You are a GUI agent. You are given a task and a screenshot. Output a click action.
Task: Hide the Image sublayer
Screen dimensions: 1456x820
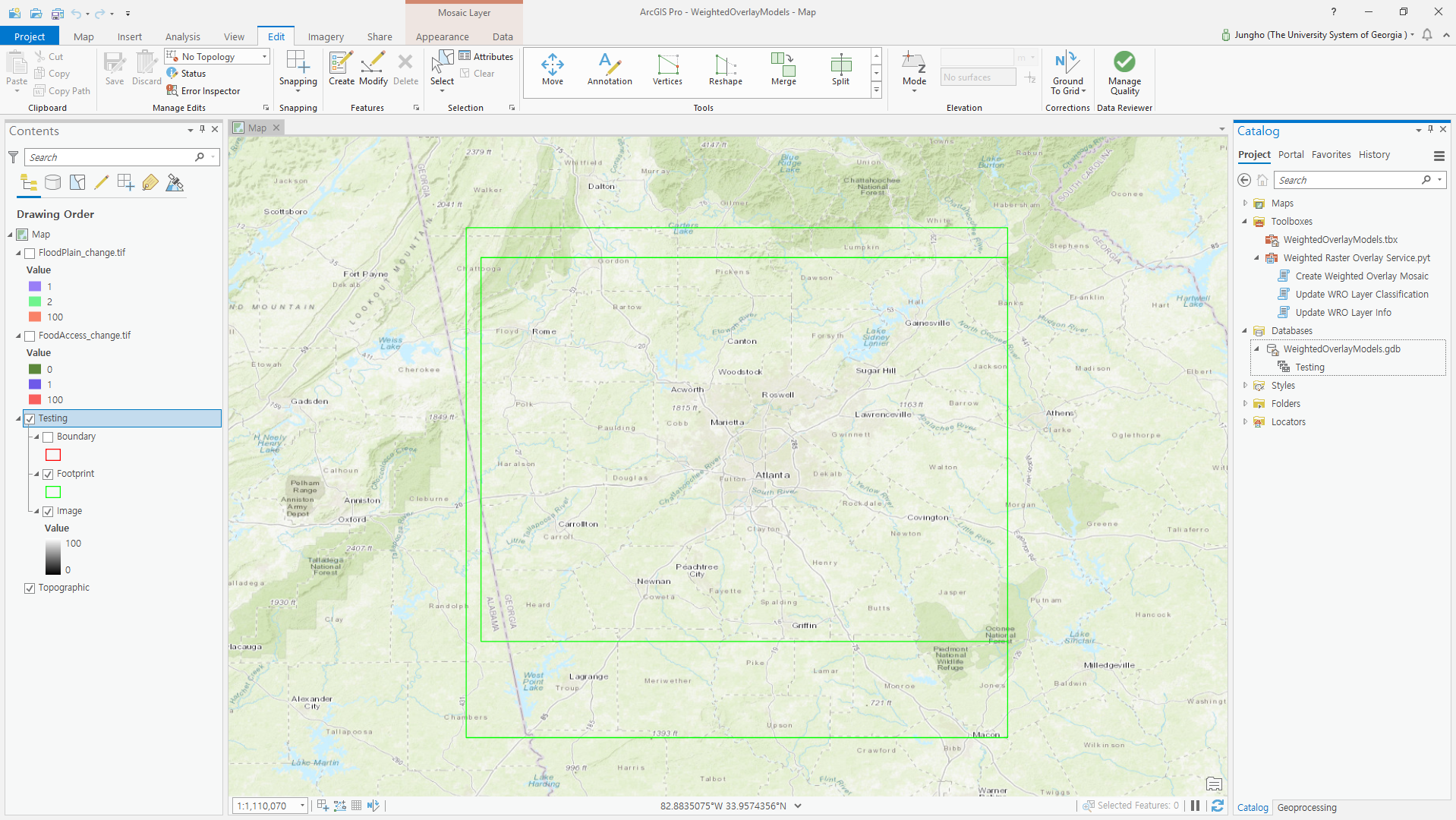(x=48, y=512)
